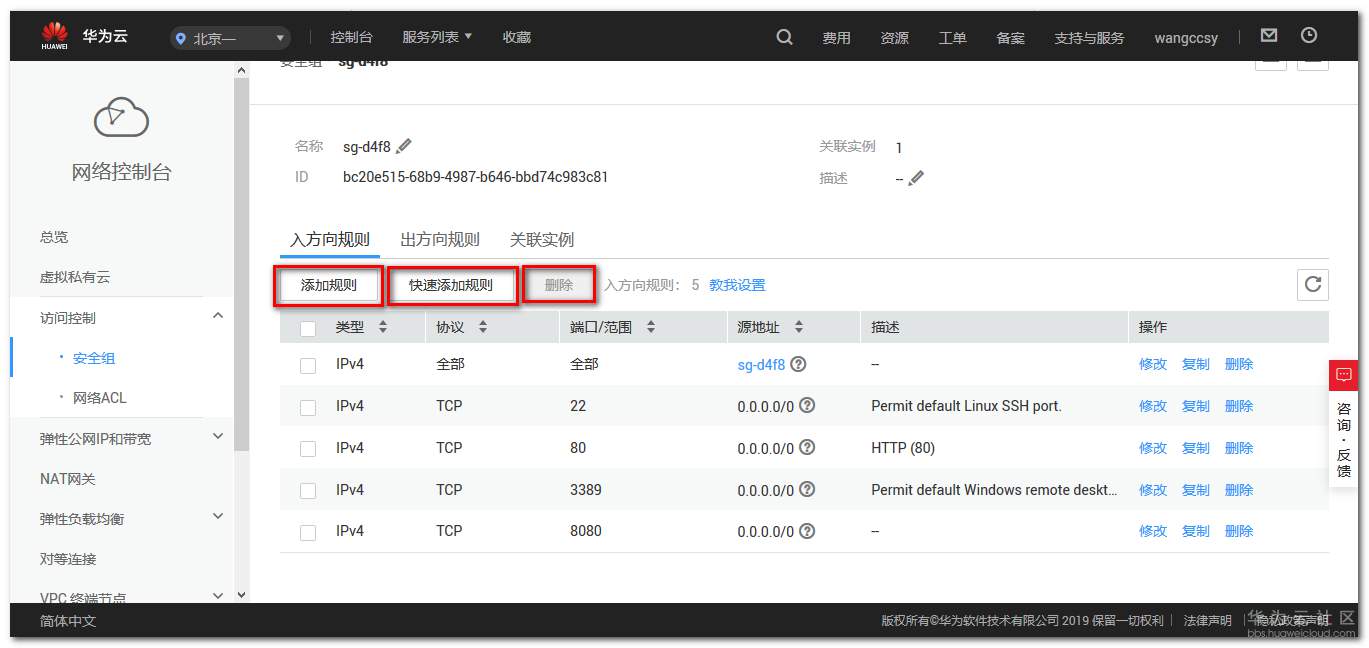Open the 服务列表 dropdown menu
Viewport: 1369px width, 648px height.
click(x=437, y=37)
